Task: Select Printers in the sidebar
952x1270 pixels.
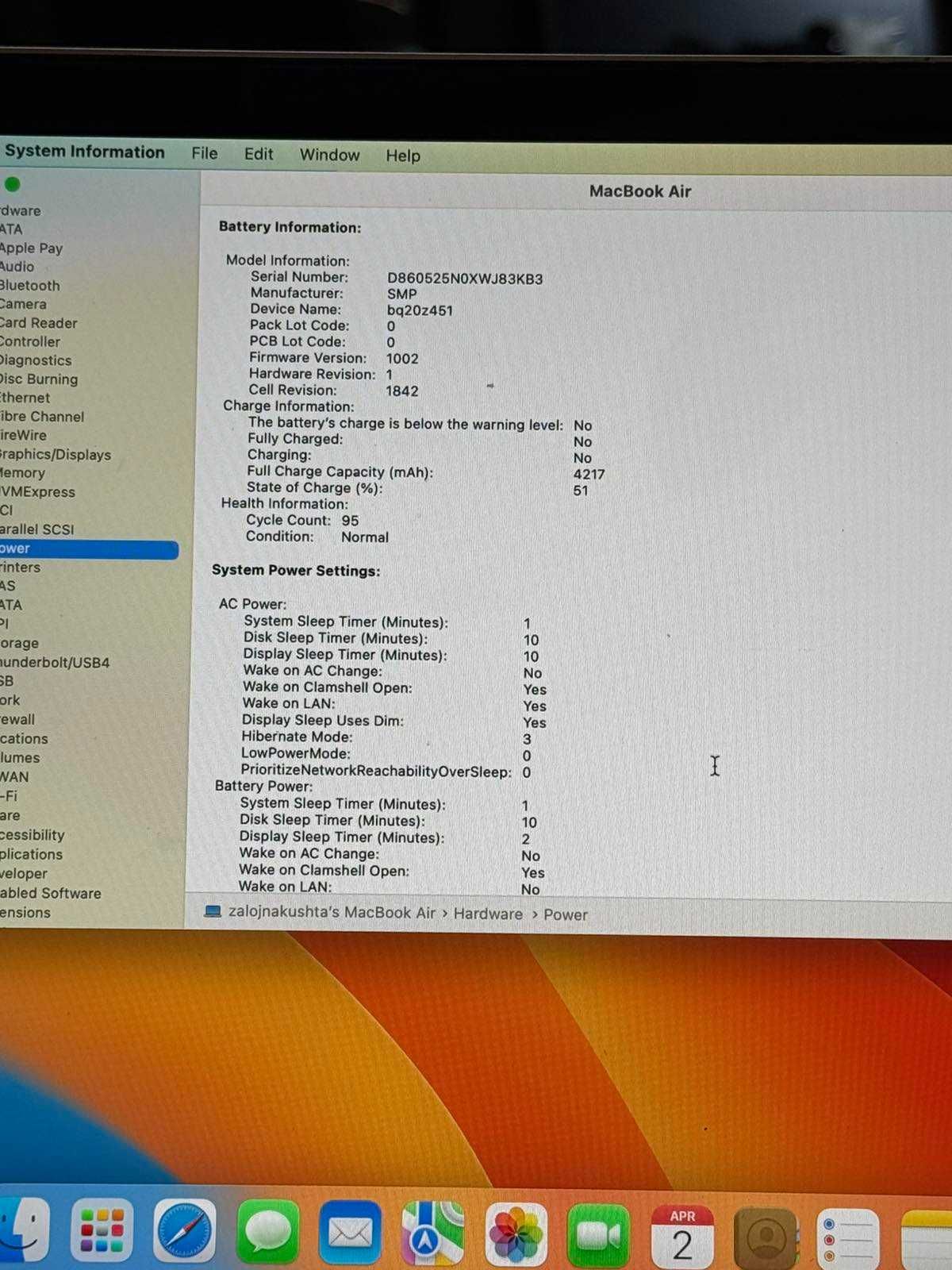Action: click(x=20, y=568)
